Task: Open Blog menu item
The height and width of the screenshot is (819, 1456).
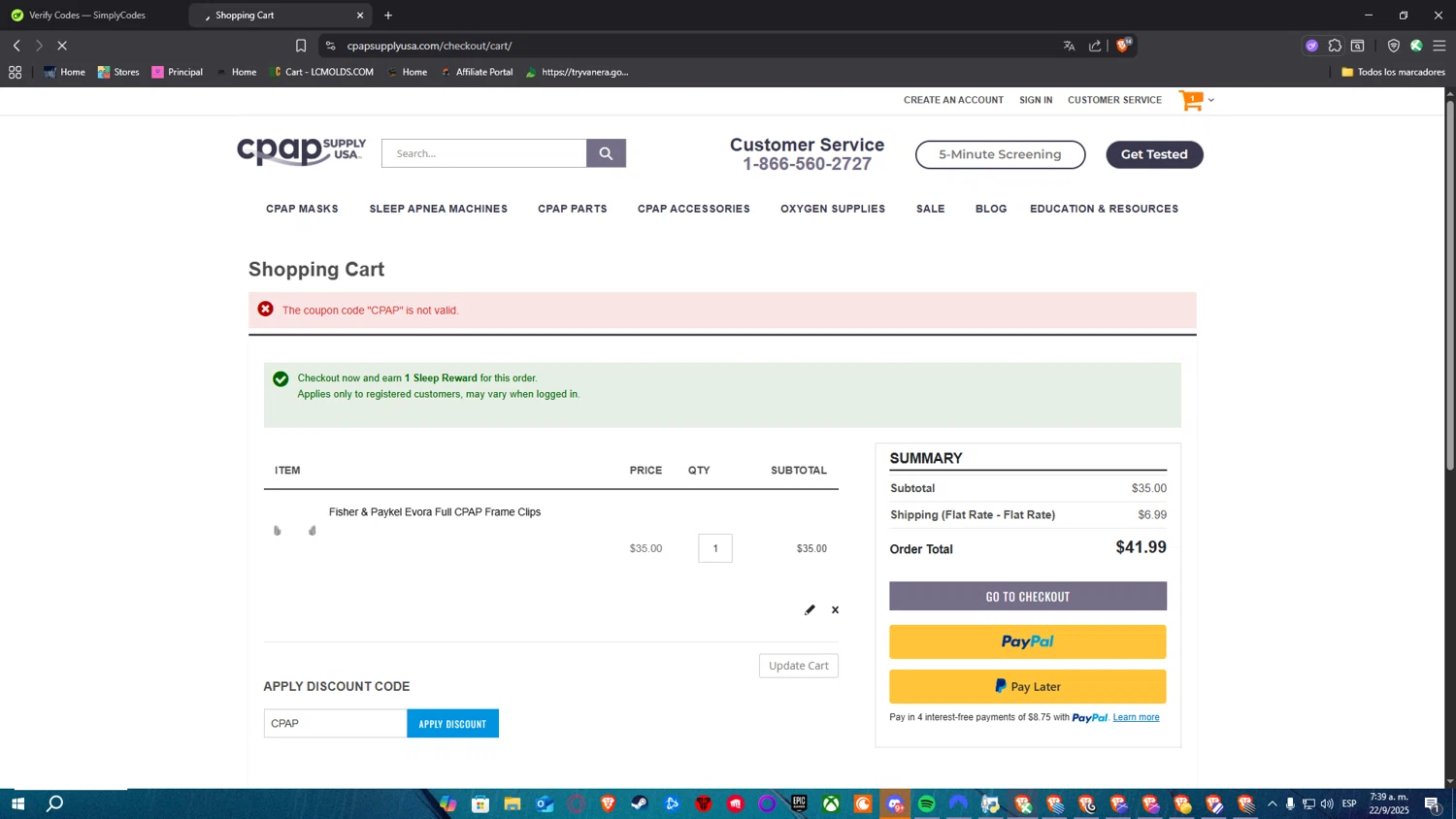Action: pyautogui.click(x=990, y=209)
